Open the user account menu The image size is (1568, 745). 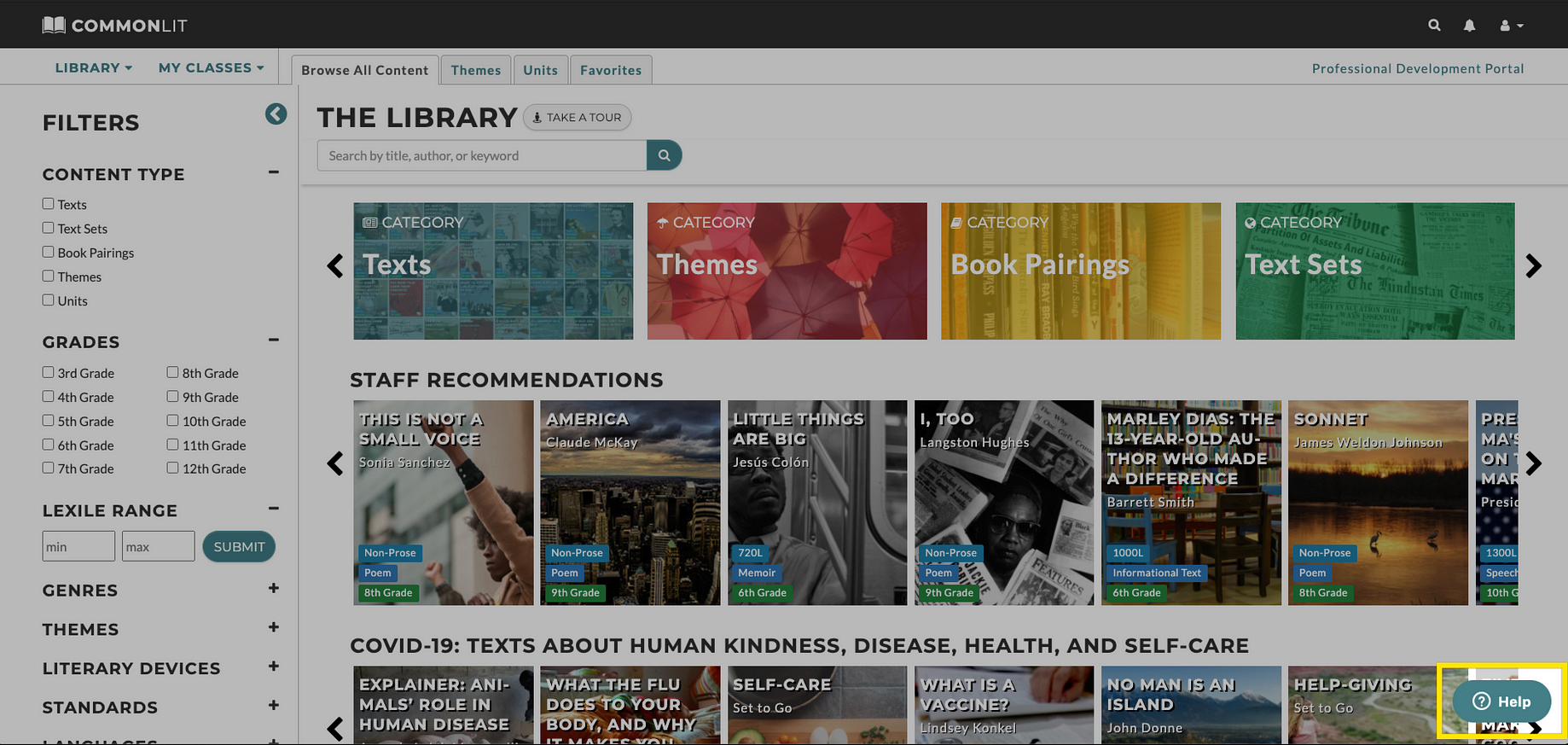pyautogui.click(x=1511, y=26)
